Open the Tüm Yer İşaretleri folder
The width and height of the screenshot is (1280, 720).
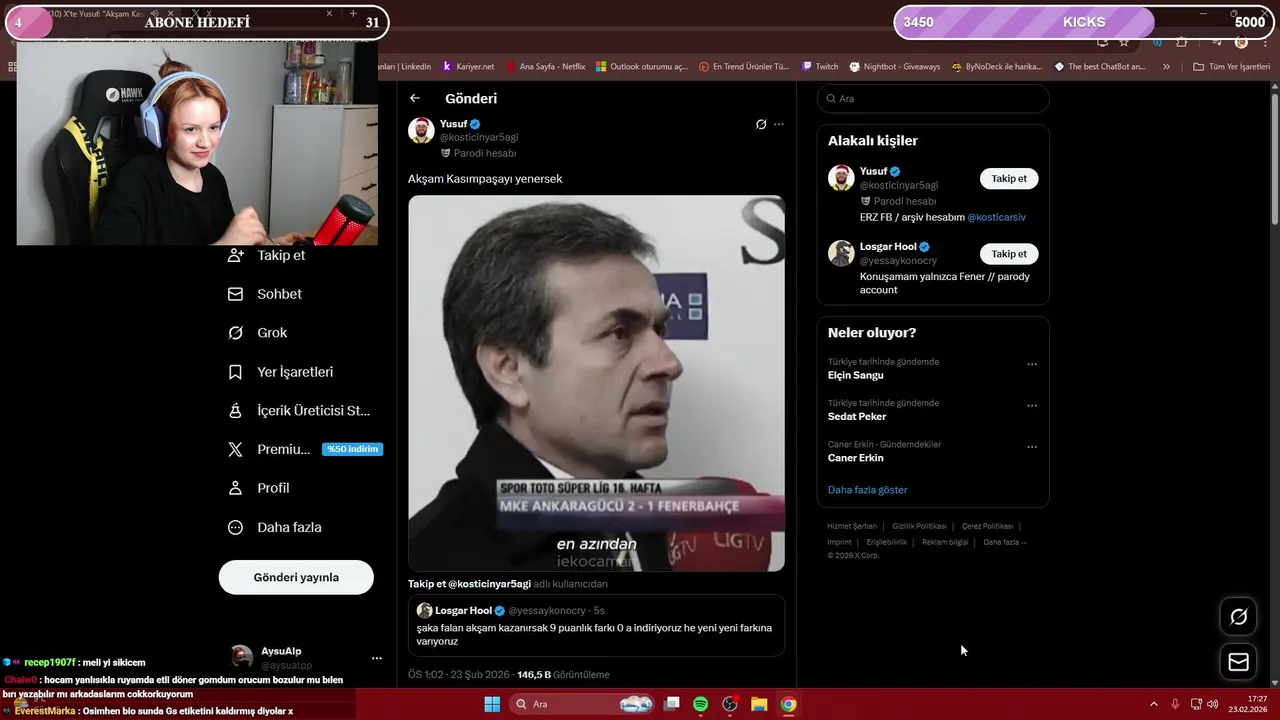(x=1231, y=67)
